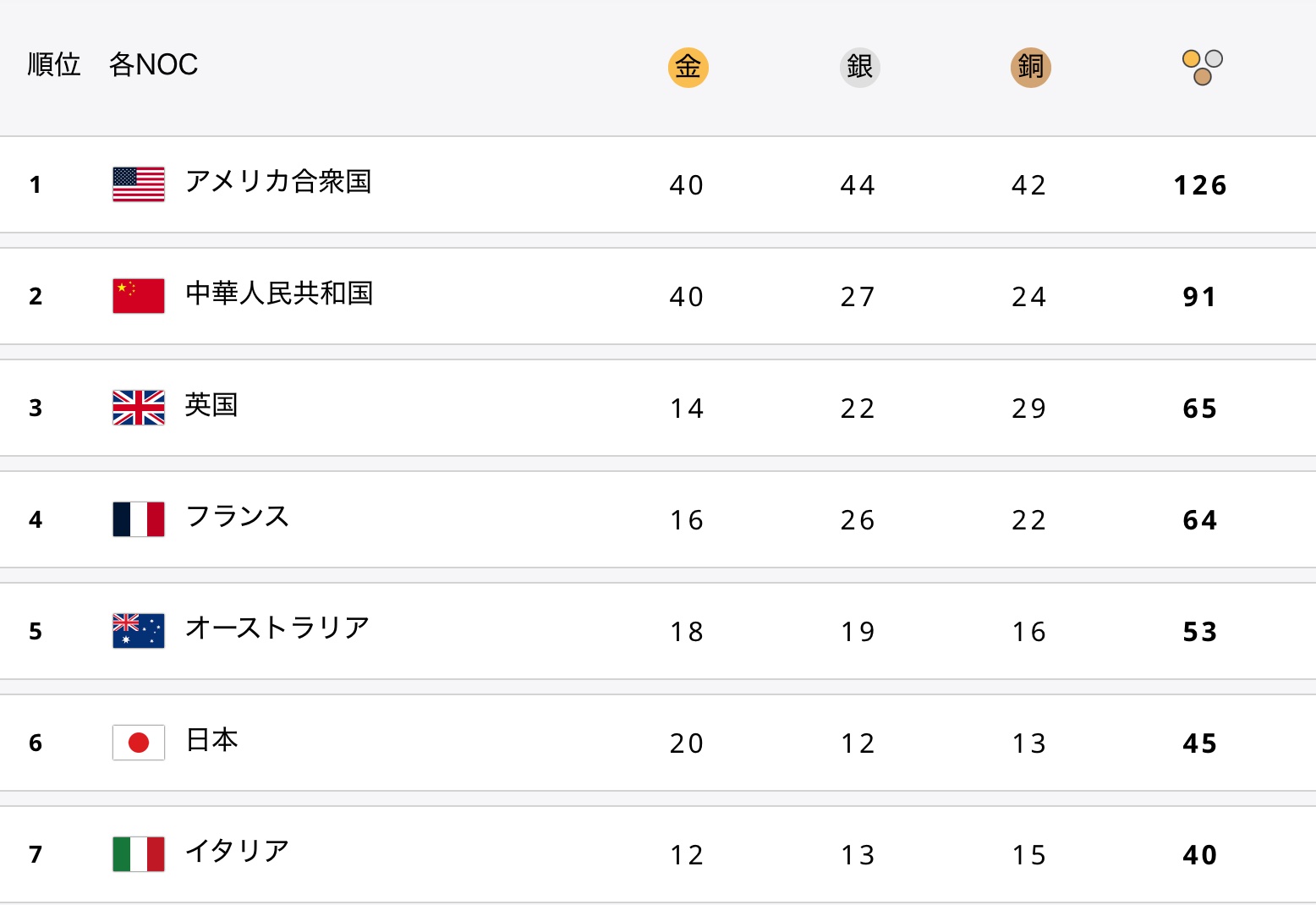Open the 英国 team entry

(x=211, y=404)
